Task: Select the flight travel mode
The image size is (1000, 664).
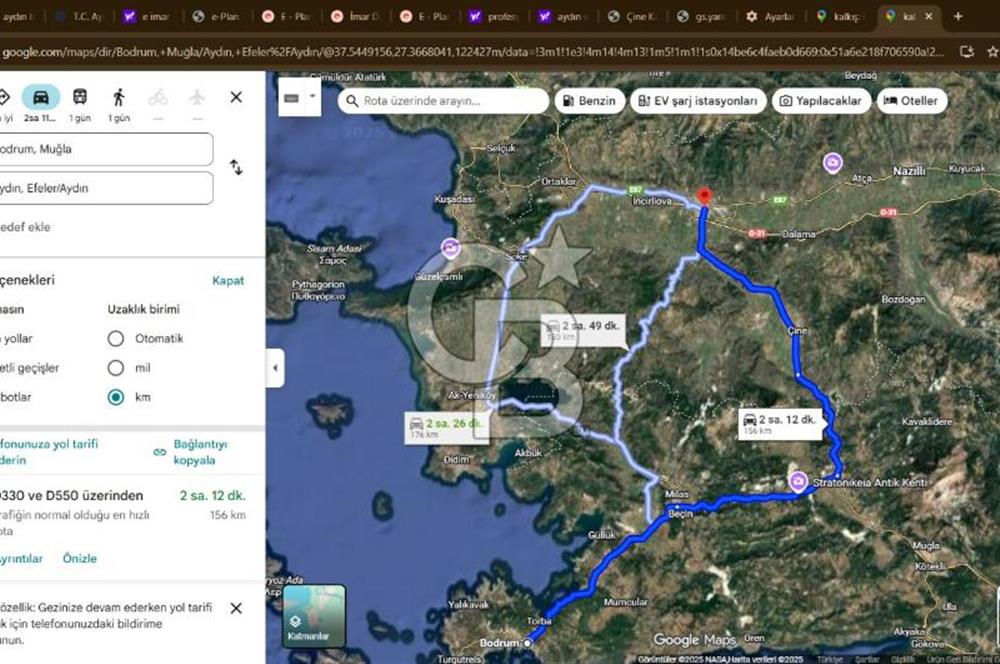Action: coord(197,97)
